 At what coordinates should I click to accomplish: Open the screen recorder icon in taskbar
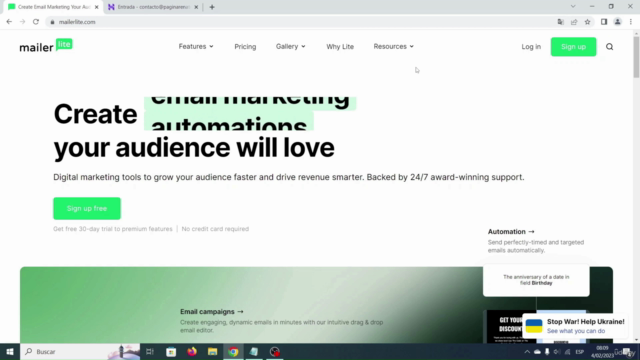275,351
